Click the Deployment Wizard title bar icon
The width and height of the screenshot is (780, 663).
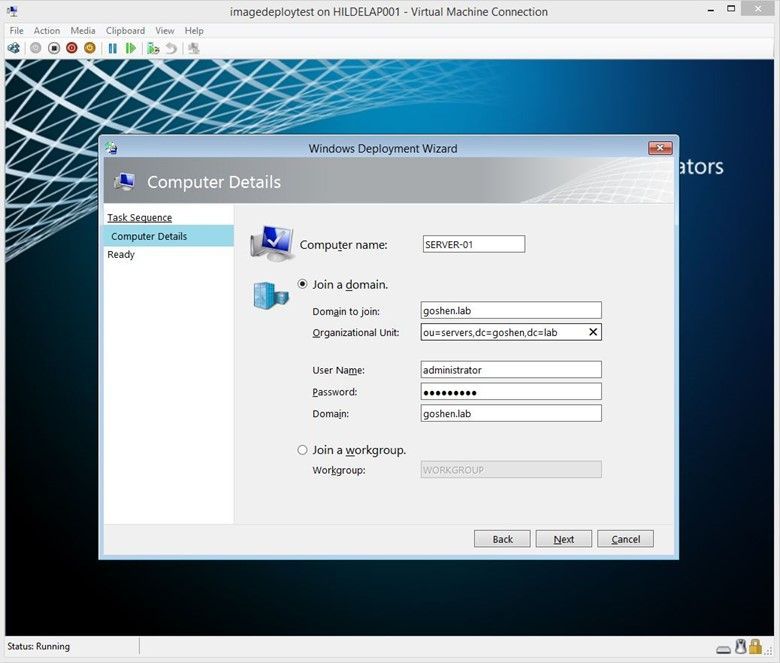pyautogui.click(x=111, y=148)
